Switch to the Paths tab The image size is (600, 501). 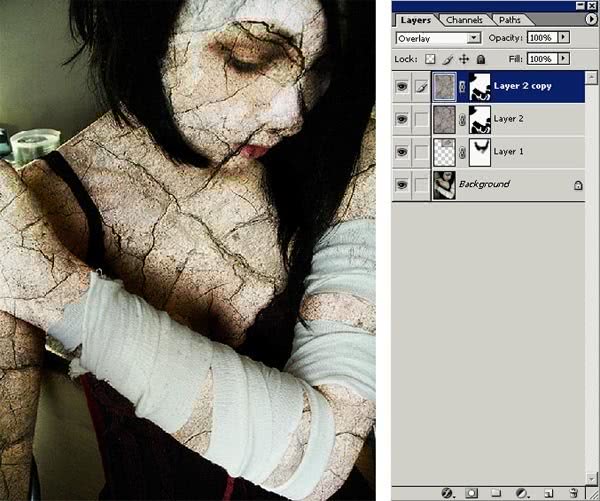[509, 20]
